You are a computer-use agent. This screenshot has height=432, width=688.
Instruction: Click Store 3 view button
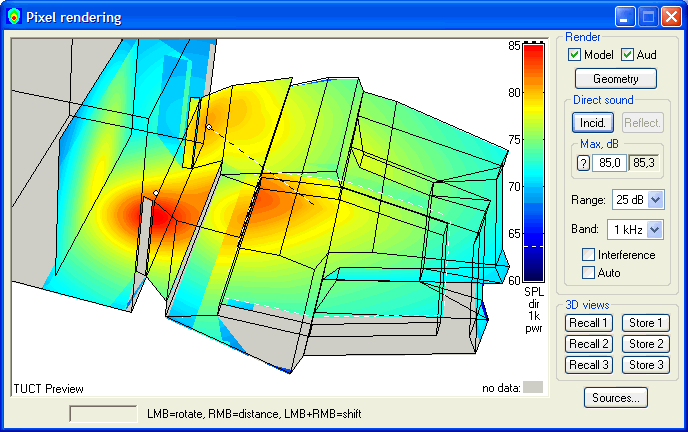tap(646, 365)
